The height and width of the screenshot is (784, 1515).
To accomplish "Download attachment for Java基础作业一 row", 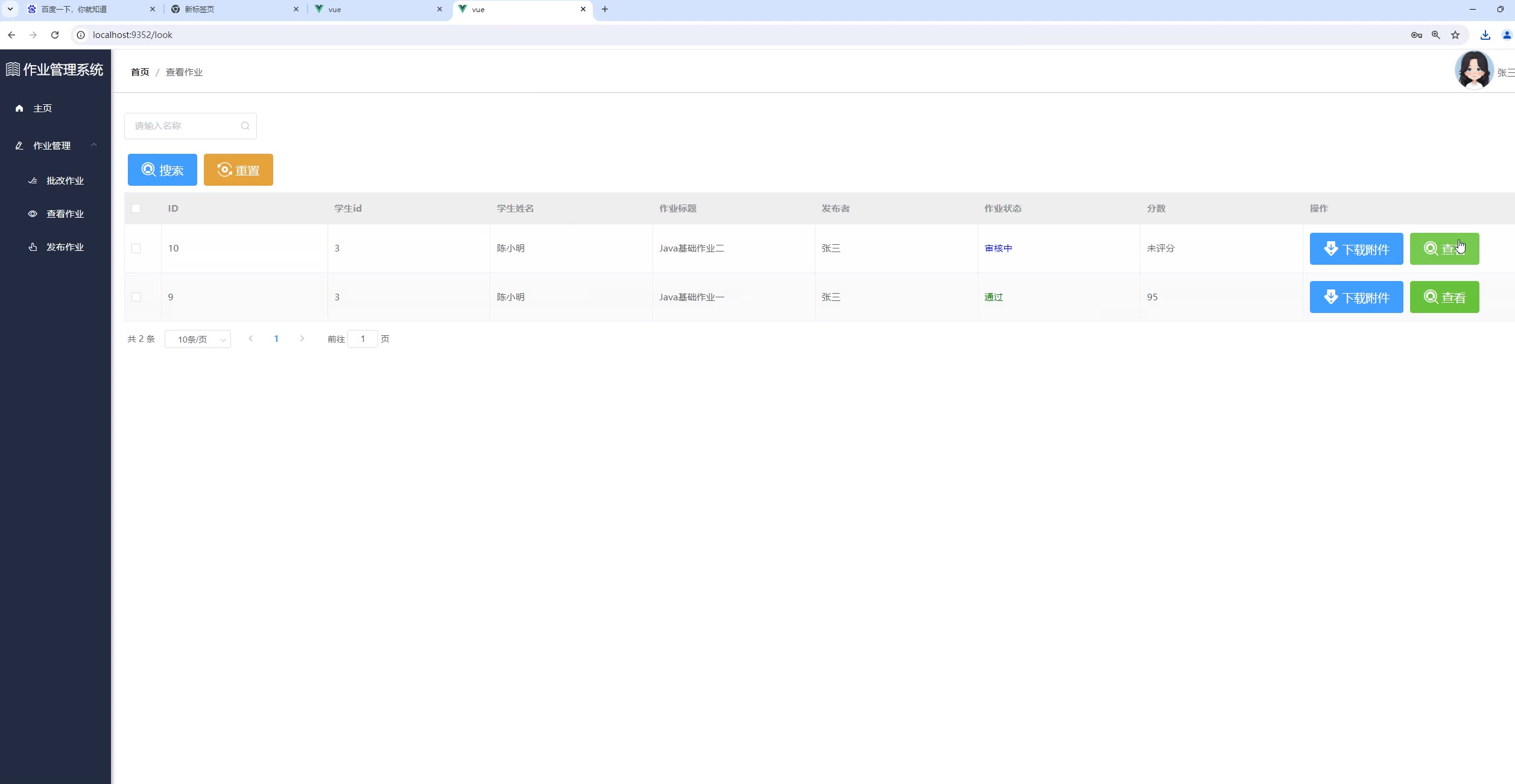I will 1356,297.
